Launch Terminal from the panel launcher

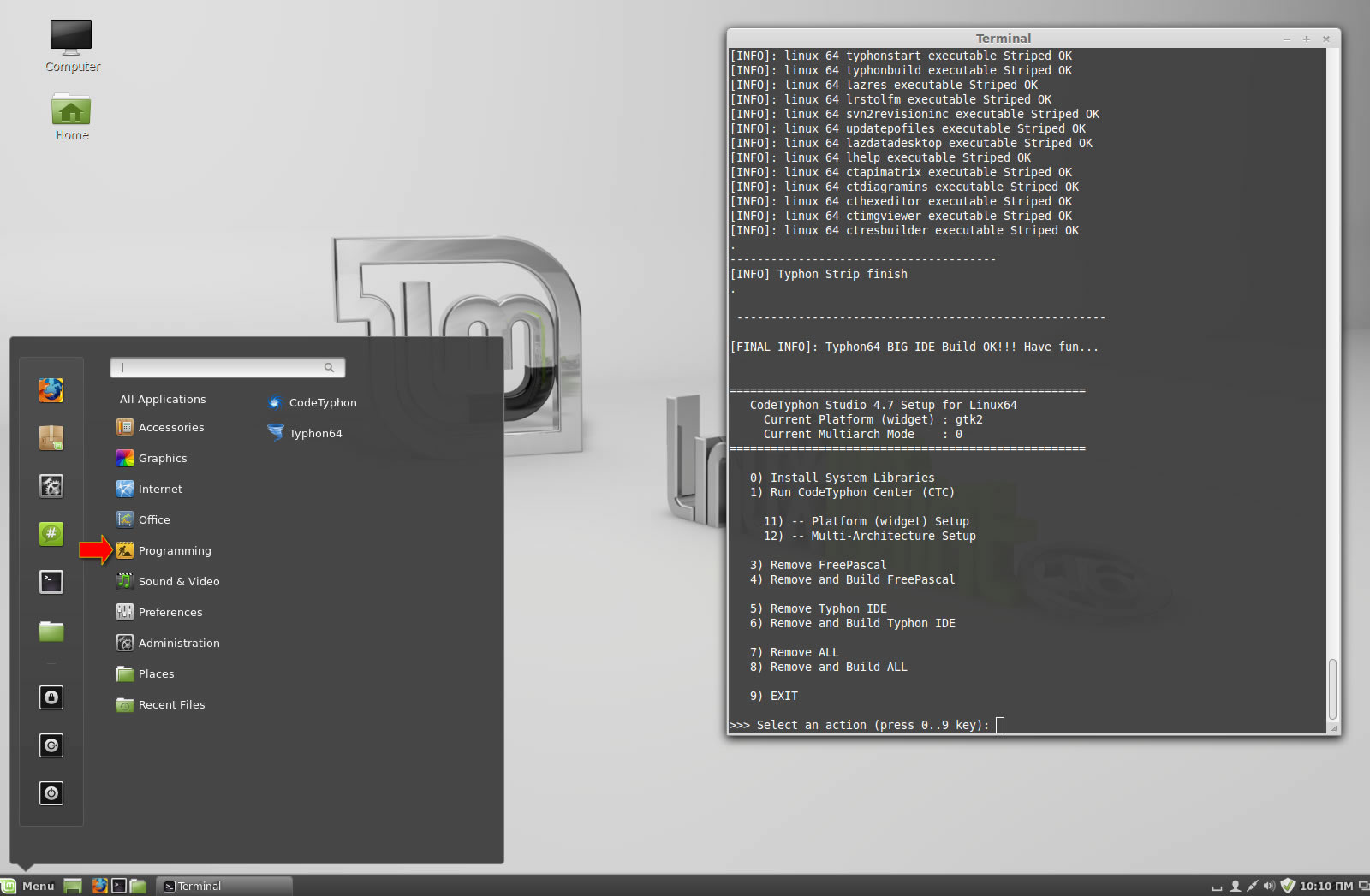coord(119,886)
